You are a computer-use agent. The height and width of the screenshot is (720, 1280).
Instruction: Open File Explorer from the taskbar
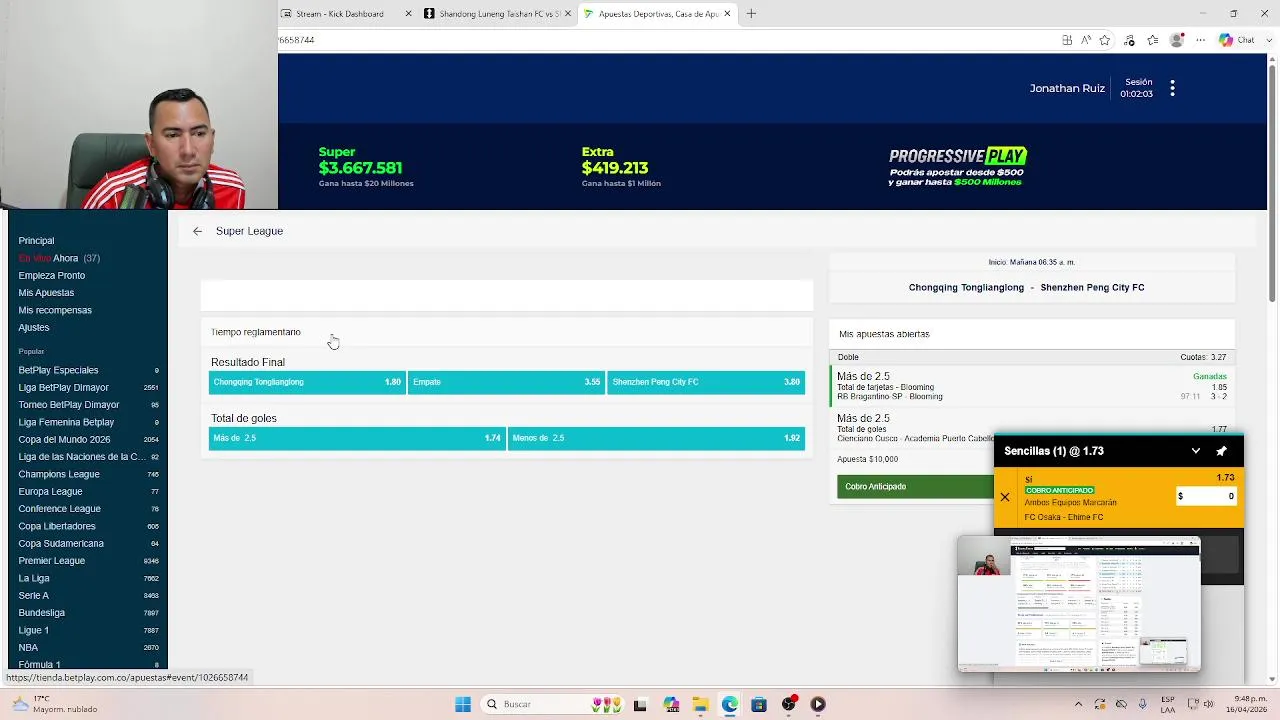pos(700,704)
